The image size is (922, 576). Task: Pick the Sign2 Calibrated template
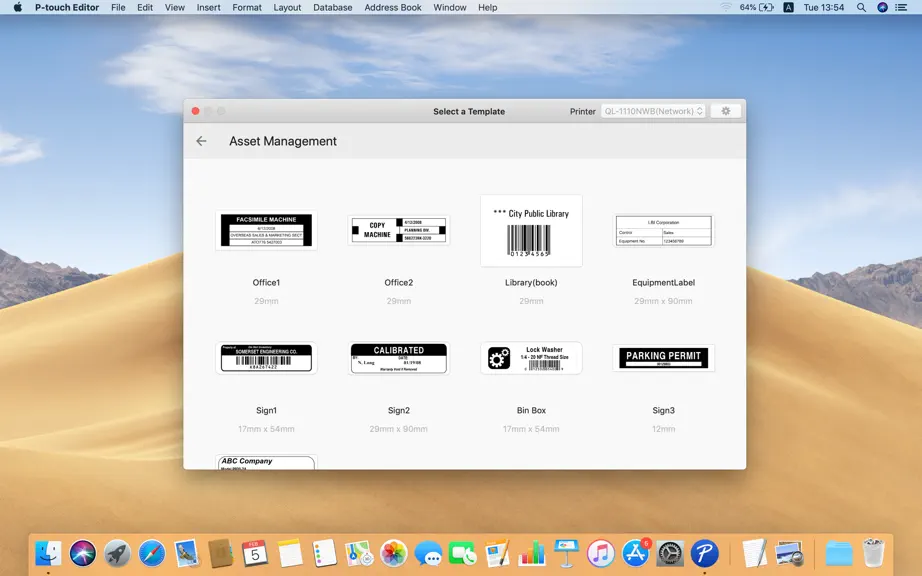399,358
